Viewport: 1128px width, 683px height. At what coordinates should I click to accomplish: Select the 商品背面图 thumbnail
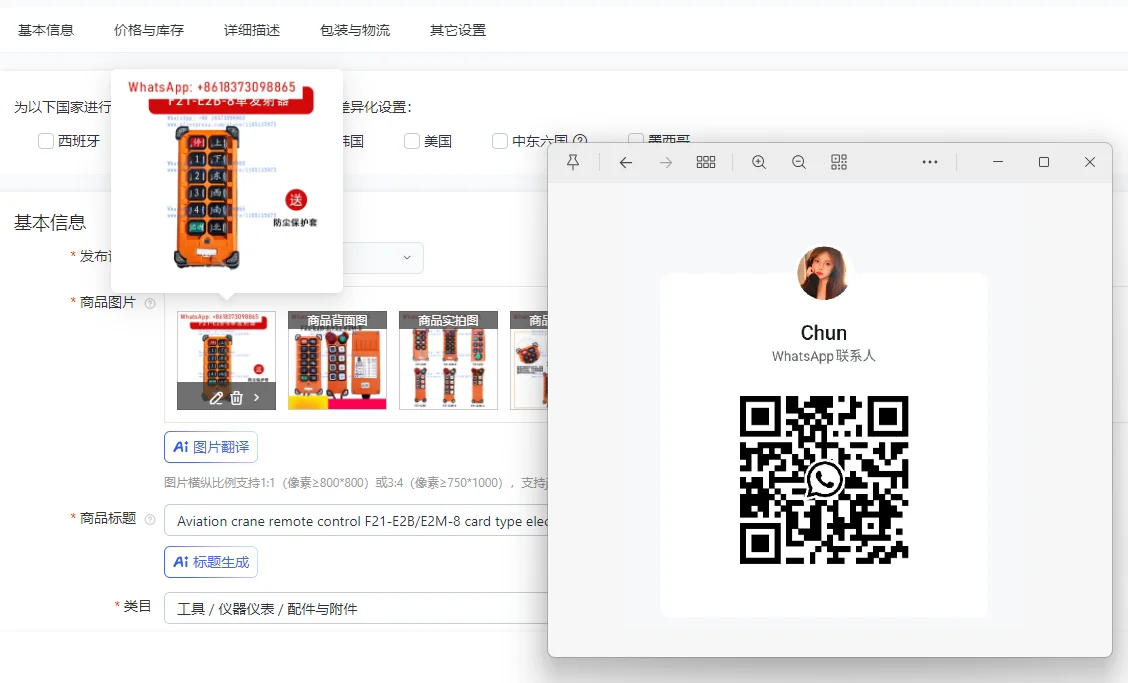pos(337,361)
